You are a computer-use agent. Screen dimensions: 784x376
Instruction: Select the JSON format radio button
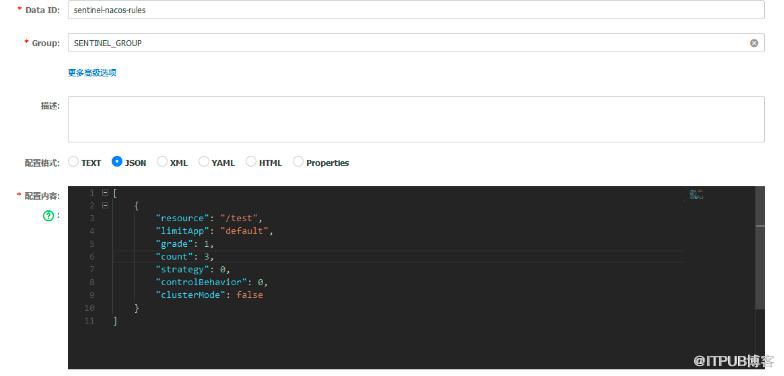[117, 162]
